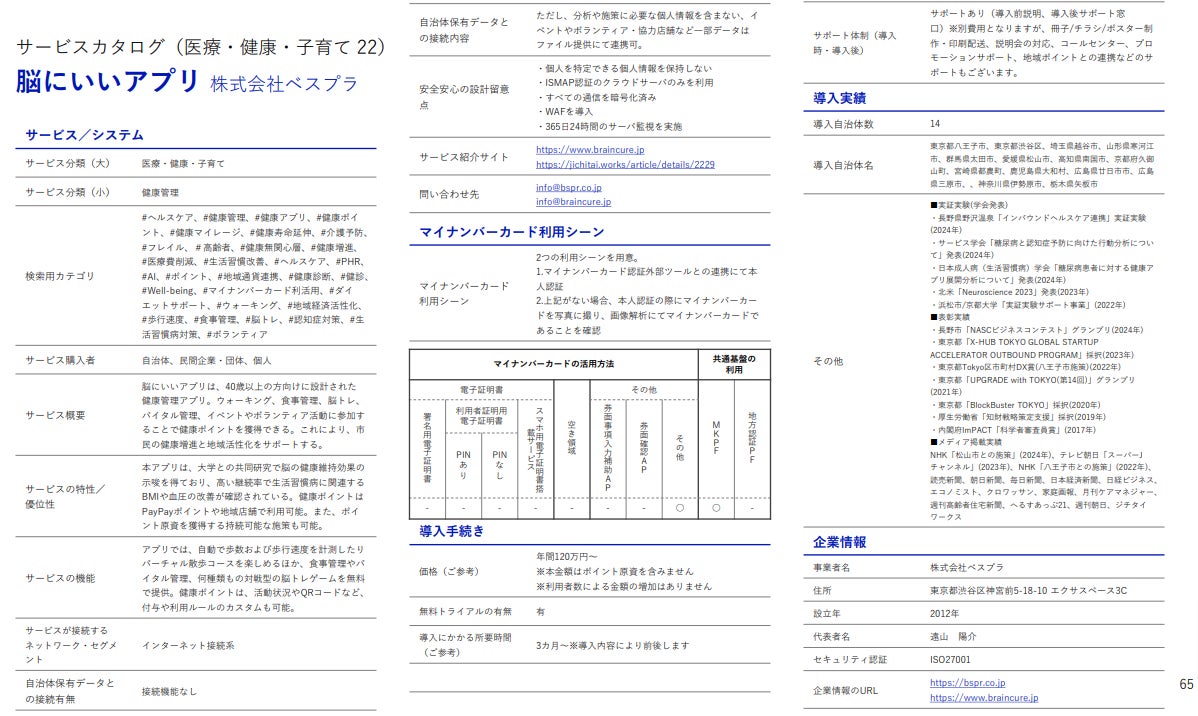Click the 価格（ご参考） row label
Image resolution: width=1198 pixels, height=716 pixels.
[448, 572]
